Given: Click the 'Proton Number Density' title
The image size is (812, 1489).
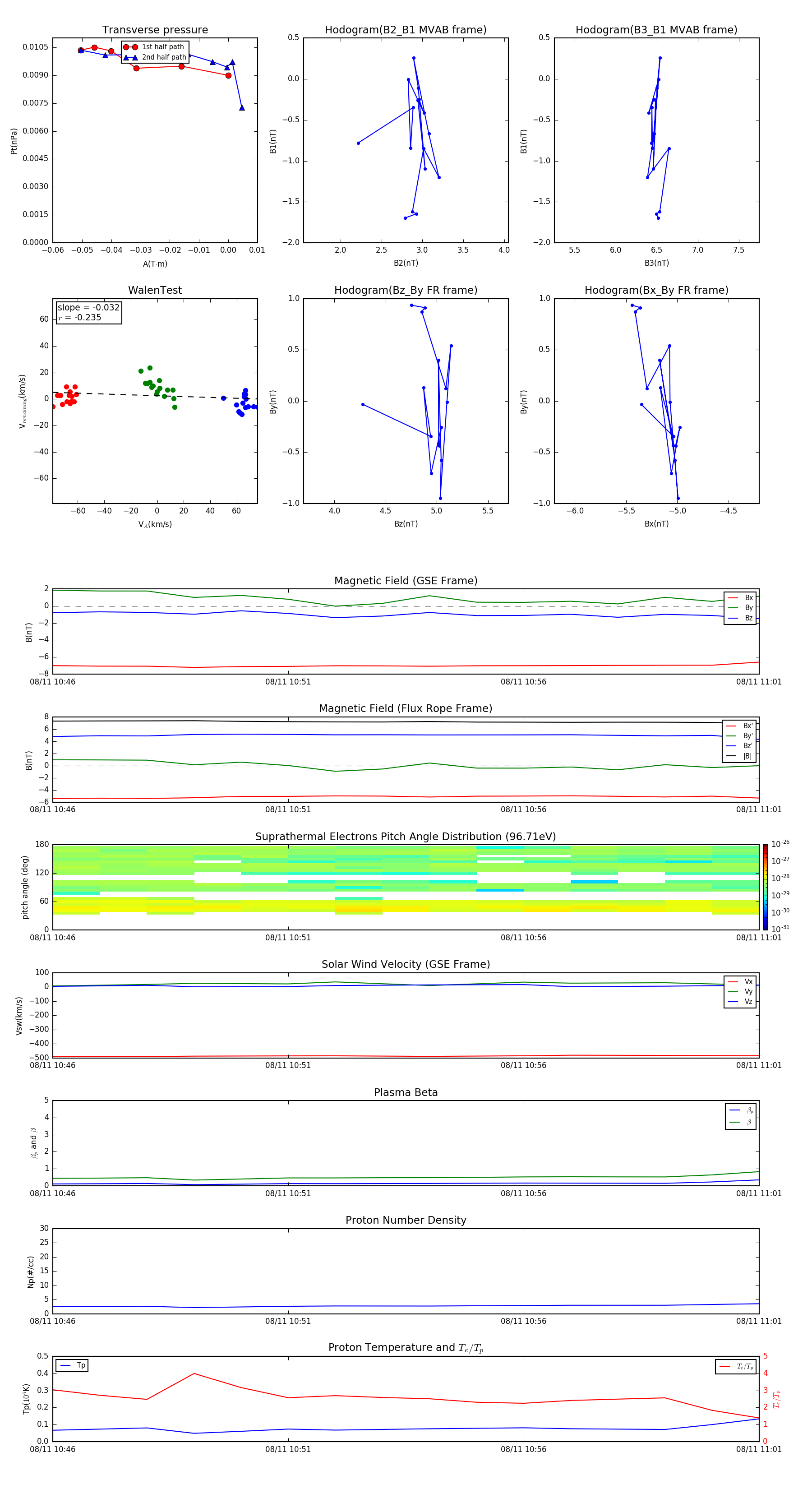Looking at the screenshot, I should click(406, 1220).
